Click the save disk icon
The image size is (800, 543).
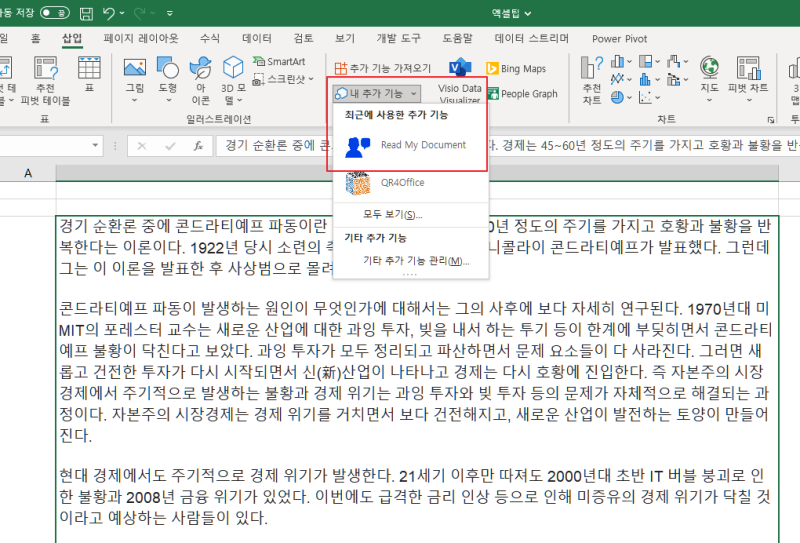pos(87,13)
